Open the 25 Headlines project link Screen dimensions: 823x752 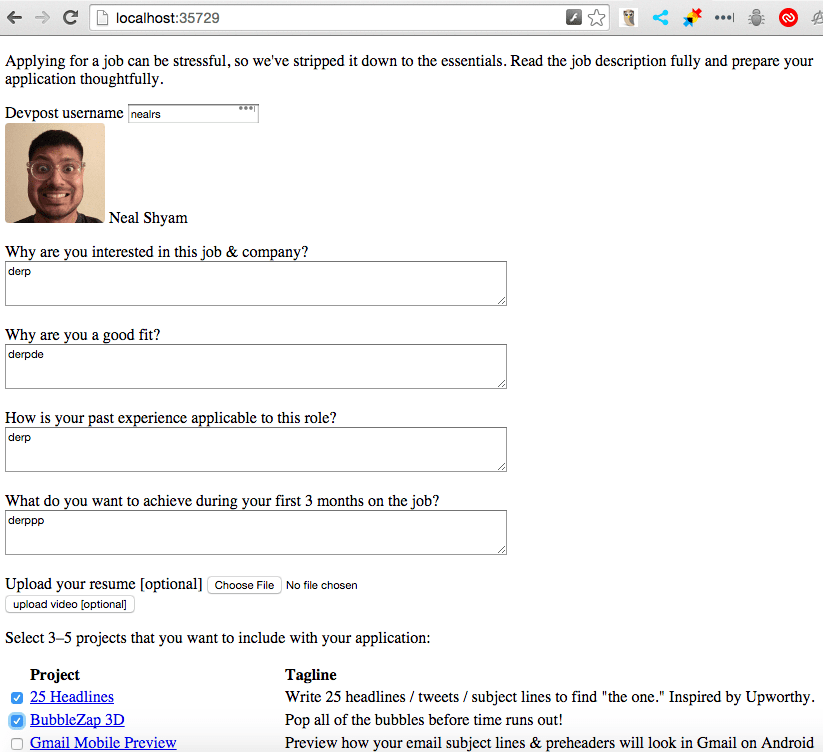(x=72, y=696)
